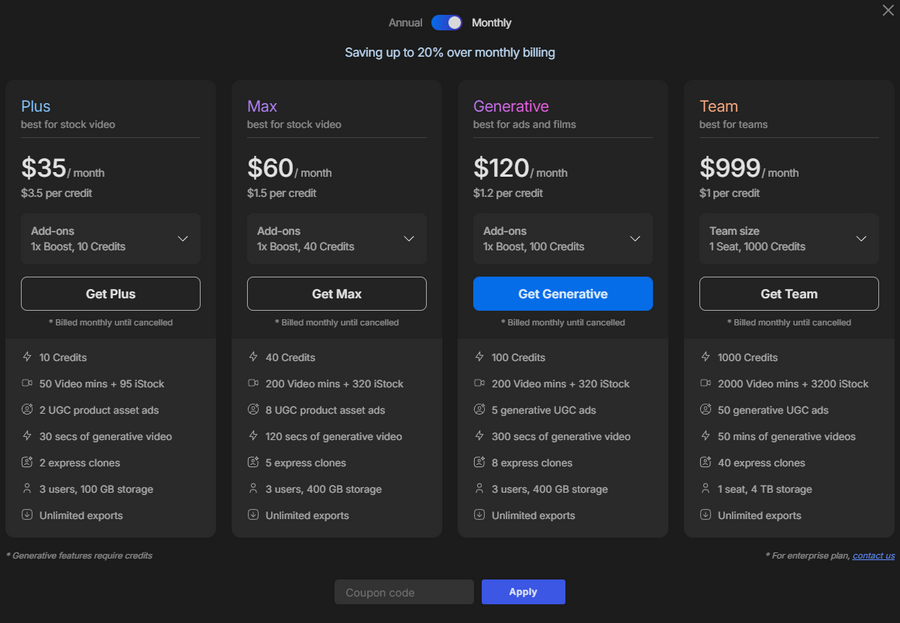Click the lightning icon beside 10 Credits

tap(27, 357)
